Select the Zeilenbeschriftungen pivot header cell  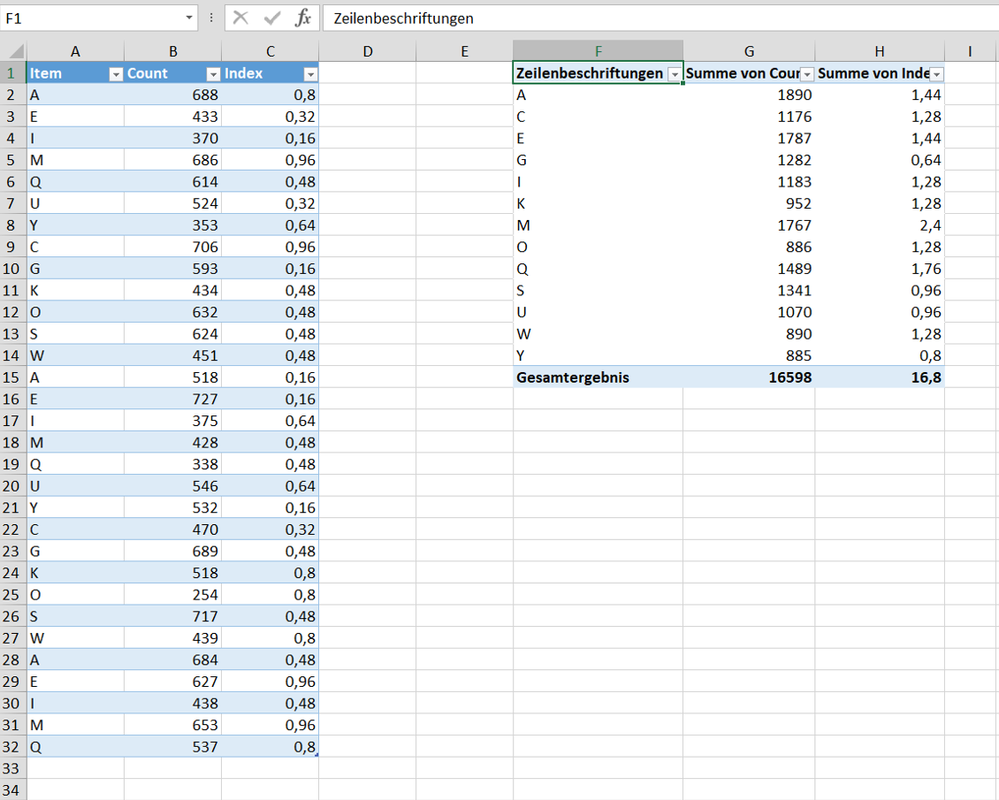pyautogui.click(x=598, y=73)
